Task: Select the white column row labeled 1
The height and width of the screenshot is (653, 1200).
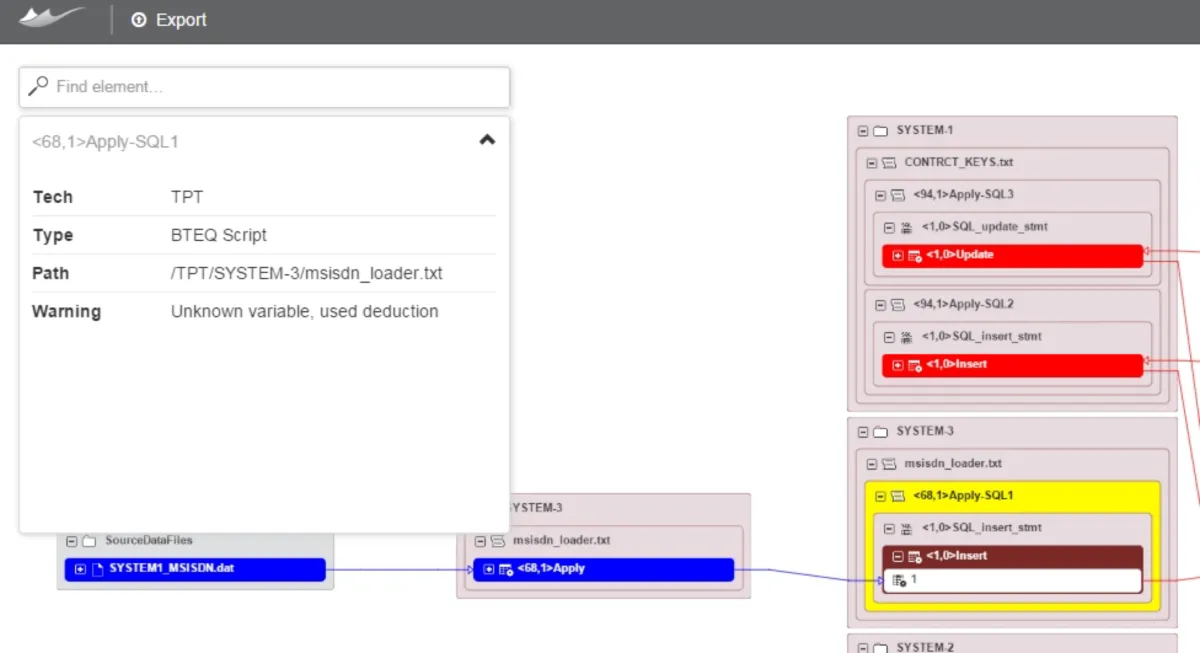Action: pyautogui.click(x=1013, y=581)
